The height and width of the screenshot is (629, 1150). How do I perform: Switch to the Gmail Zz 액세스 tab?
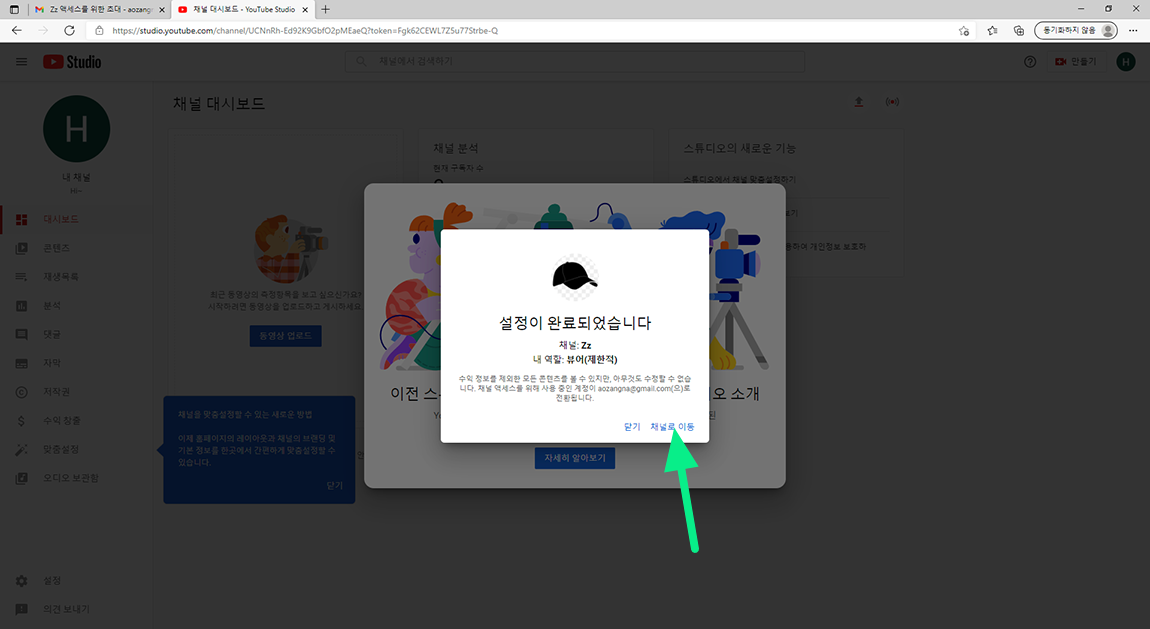point(99,10)
